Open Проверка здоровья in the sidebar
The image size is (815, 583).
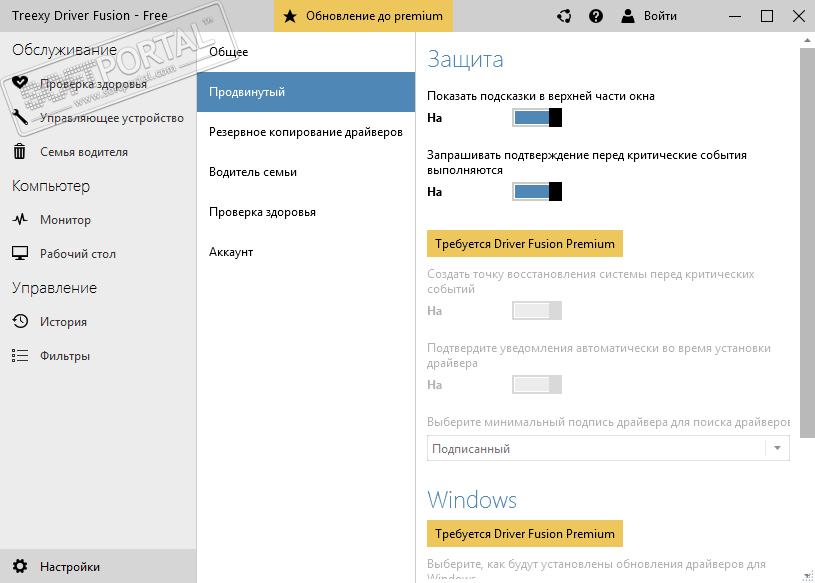point(98,83)
